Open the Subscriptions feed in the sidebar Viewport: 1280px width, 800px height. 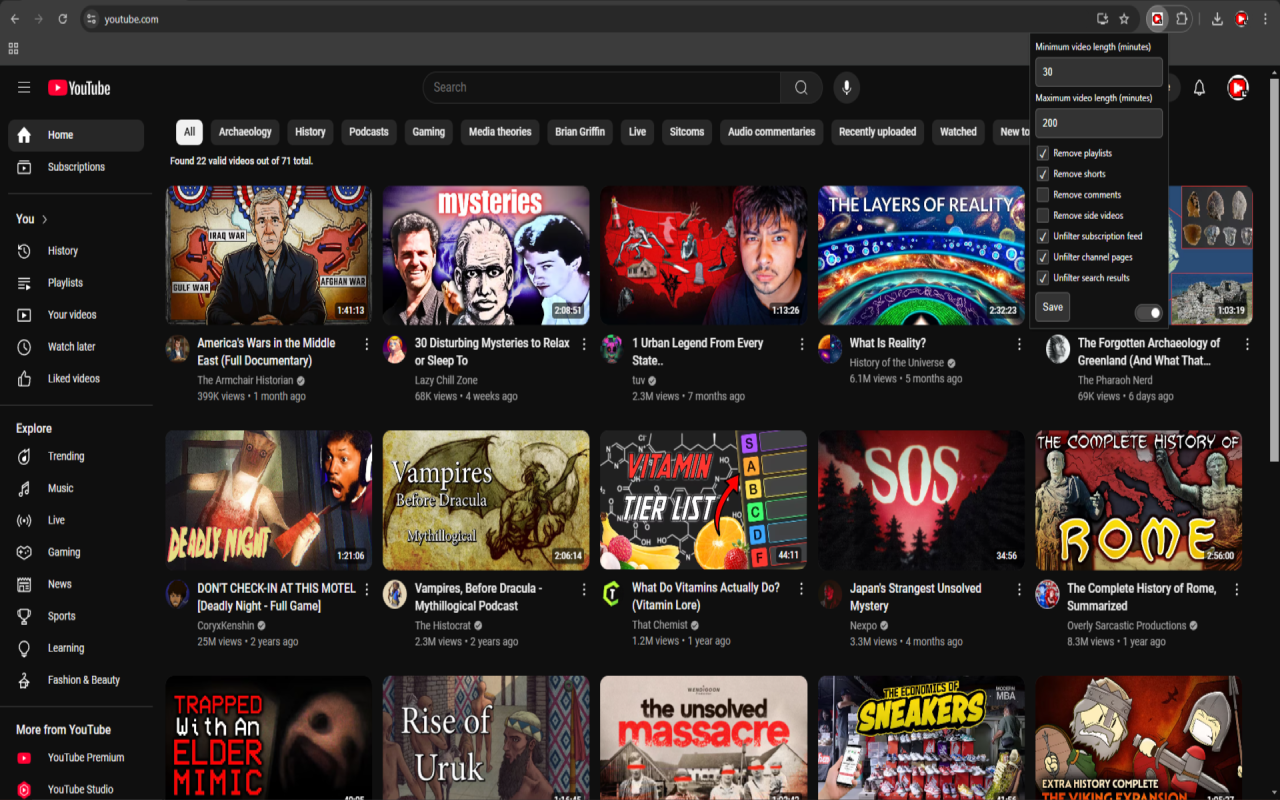point(76,167)
